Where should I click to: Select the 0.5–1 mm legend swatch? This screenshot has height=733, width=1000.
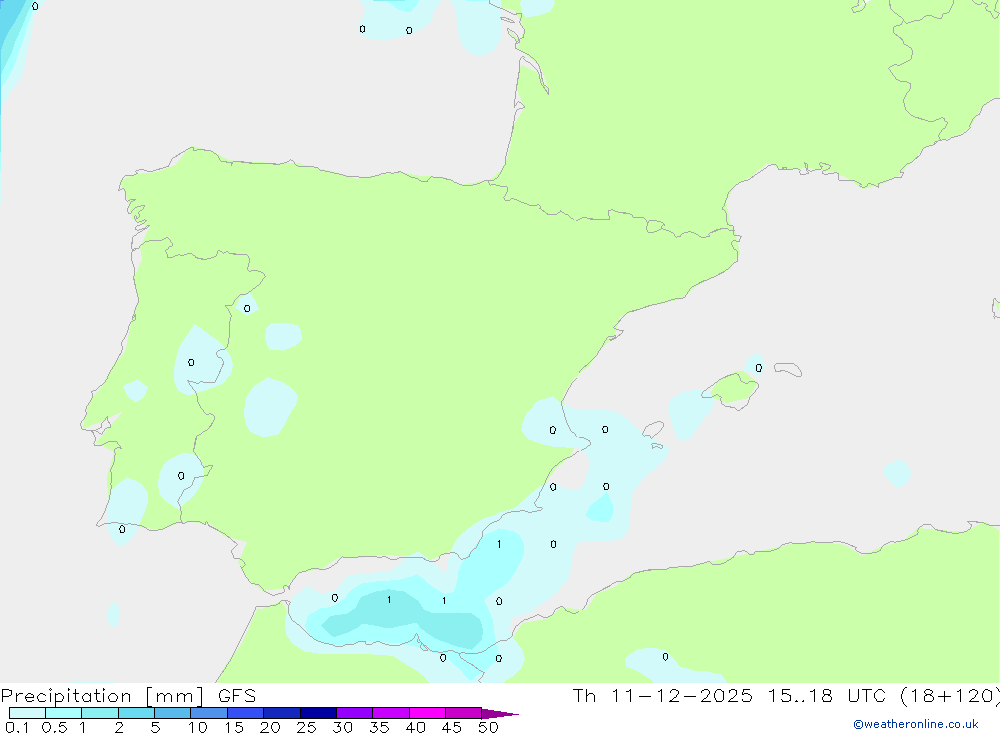[63, 713]
